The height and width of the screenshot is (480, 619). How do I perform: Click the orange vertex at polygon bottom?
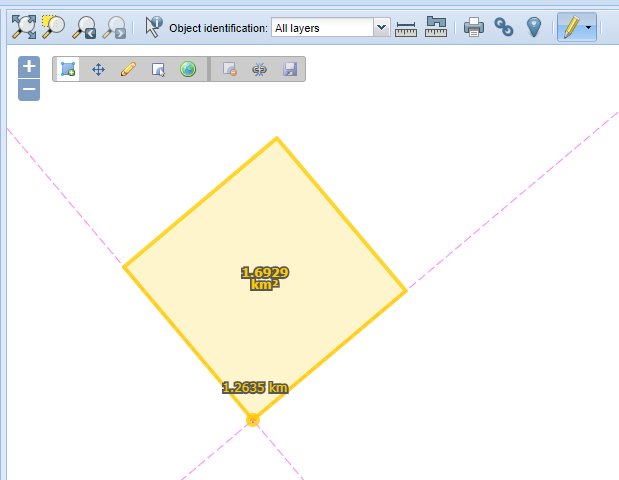(253, 420)
